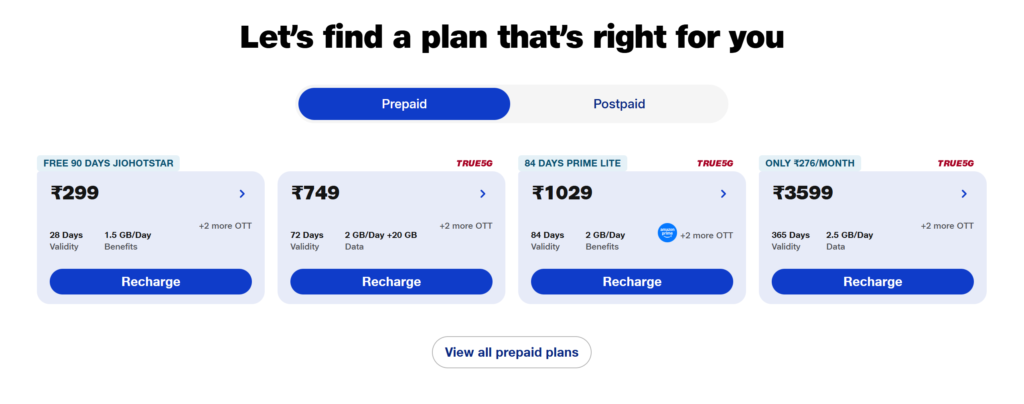The height and width of the screenshot is (404, 1024).
Task: Click TRUE5G logo above ₹3599 plan
Action: 955,164
